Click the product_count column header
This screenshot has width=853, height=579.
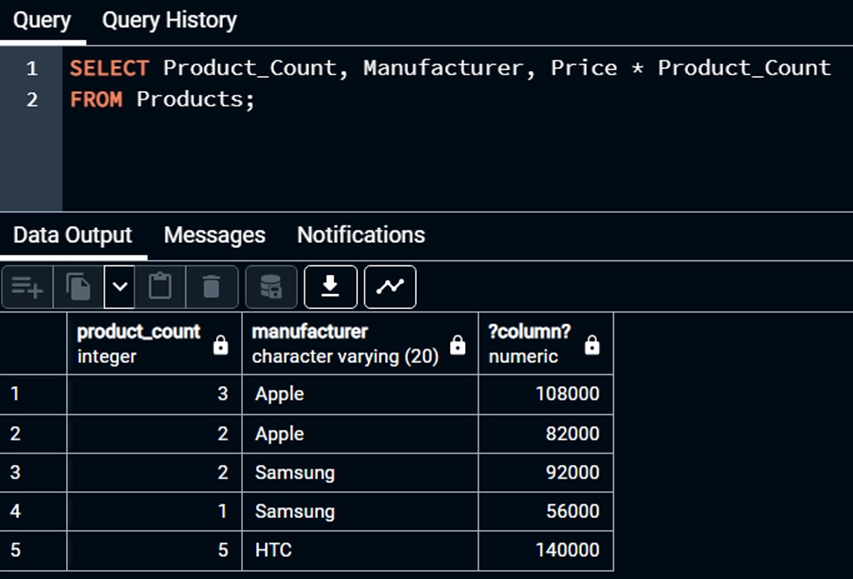pyautogui.click(x=138, y=332)
